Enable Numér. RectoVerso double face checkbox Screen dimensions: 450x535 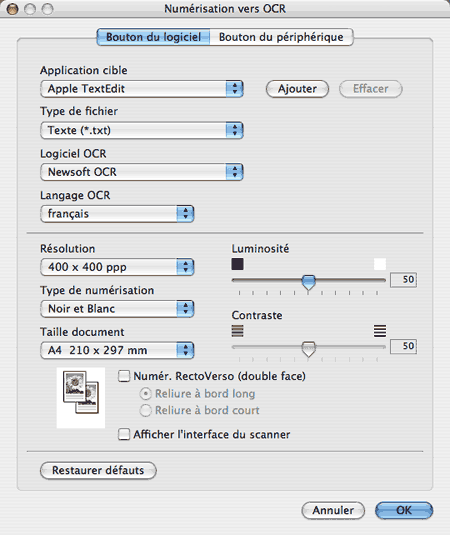pyautogui.click(x=124, y=376)
